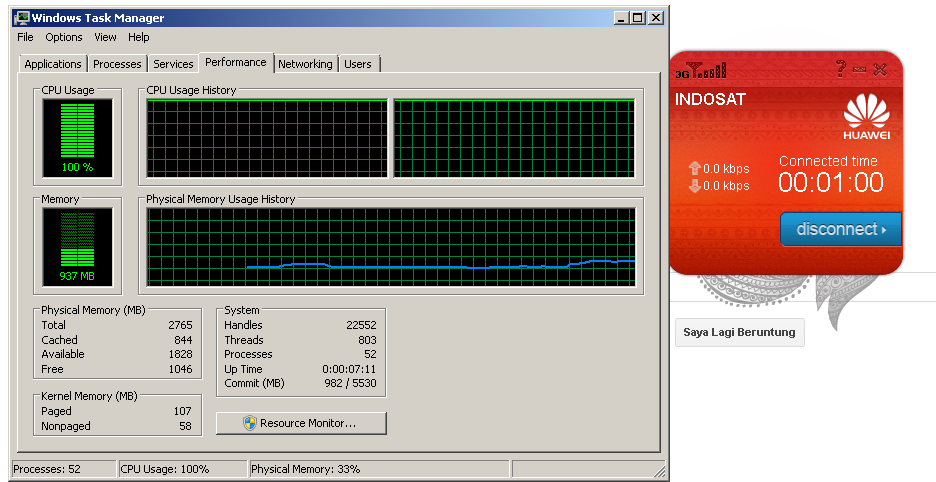This screenshot has width=936, height=482.
Task: Click the Physical Memory (MB) group label
Action: [93, 310]
